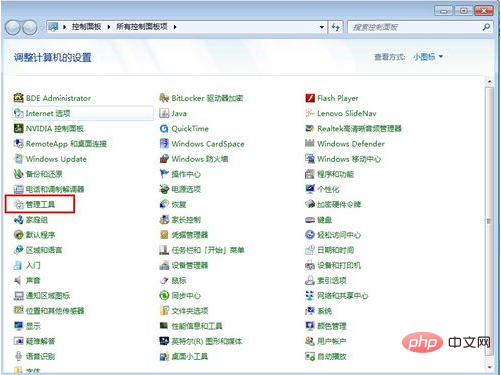Open the 管理工具 icon
Screen dimensions: 501x375
18,204
